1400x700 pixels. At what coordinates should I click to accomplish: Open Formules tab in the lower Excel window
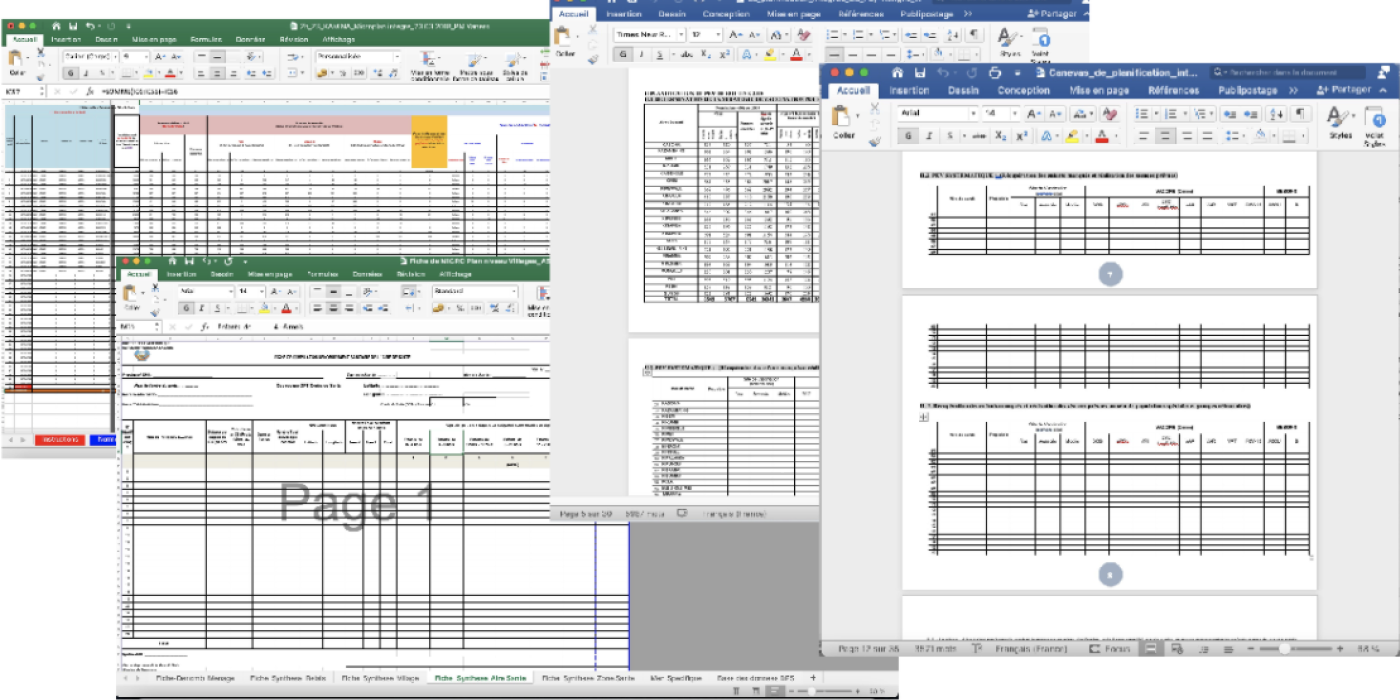322,274
